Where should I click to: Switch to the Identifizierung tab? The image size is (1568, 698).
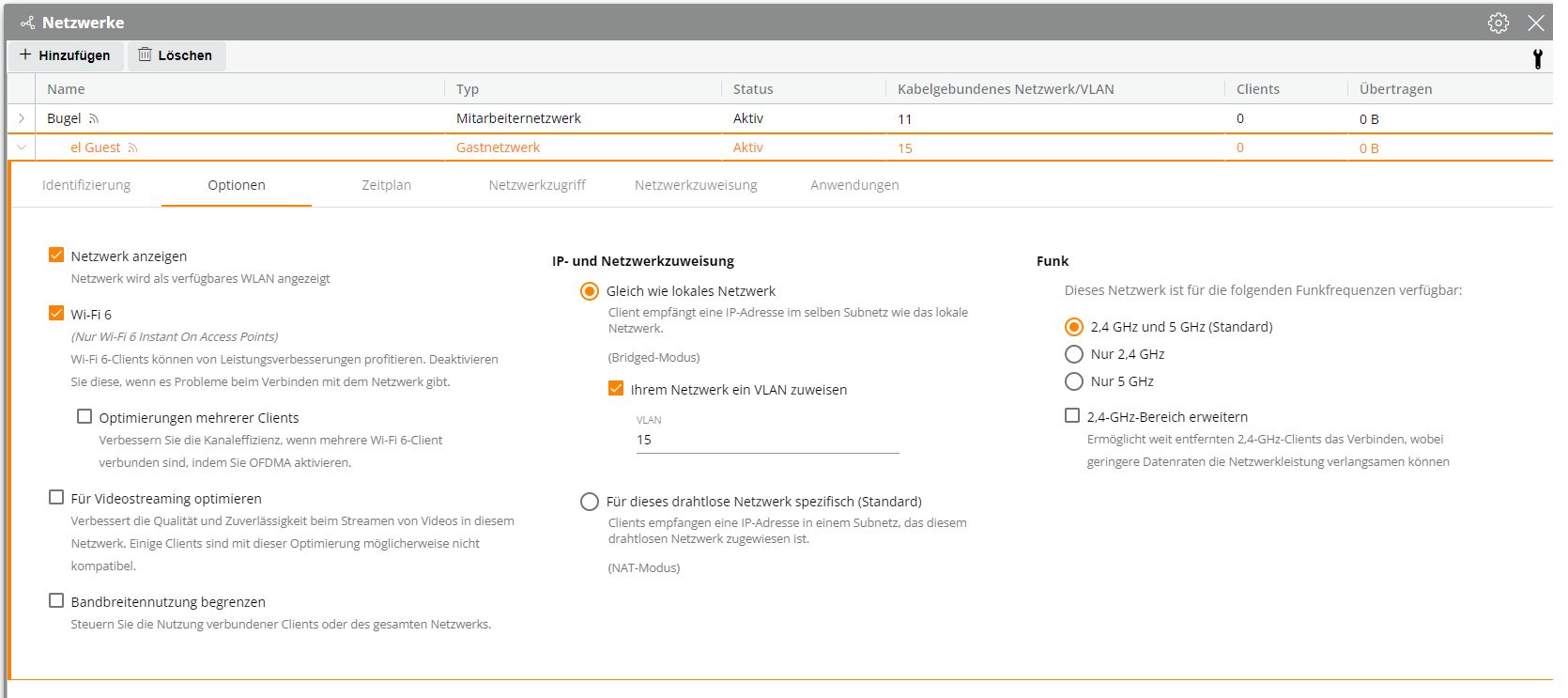pos(86,185)
